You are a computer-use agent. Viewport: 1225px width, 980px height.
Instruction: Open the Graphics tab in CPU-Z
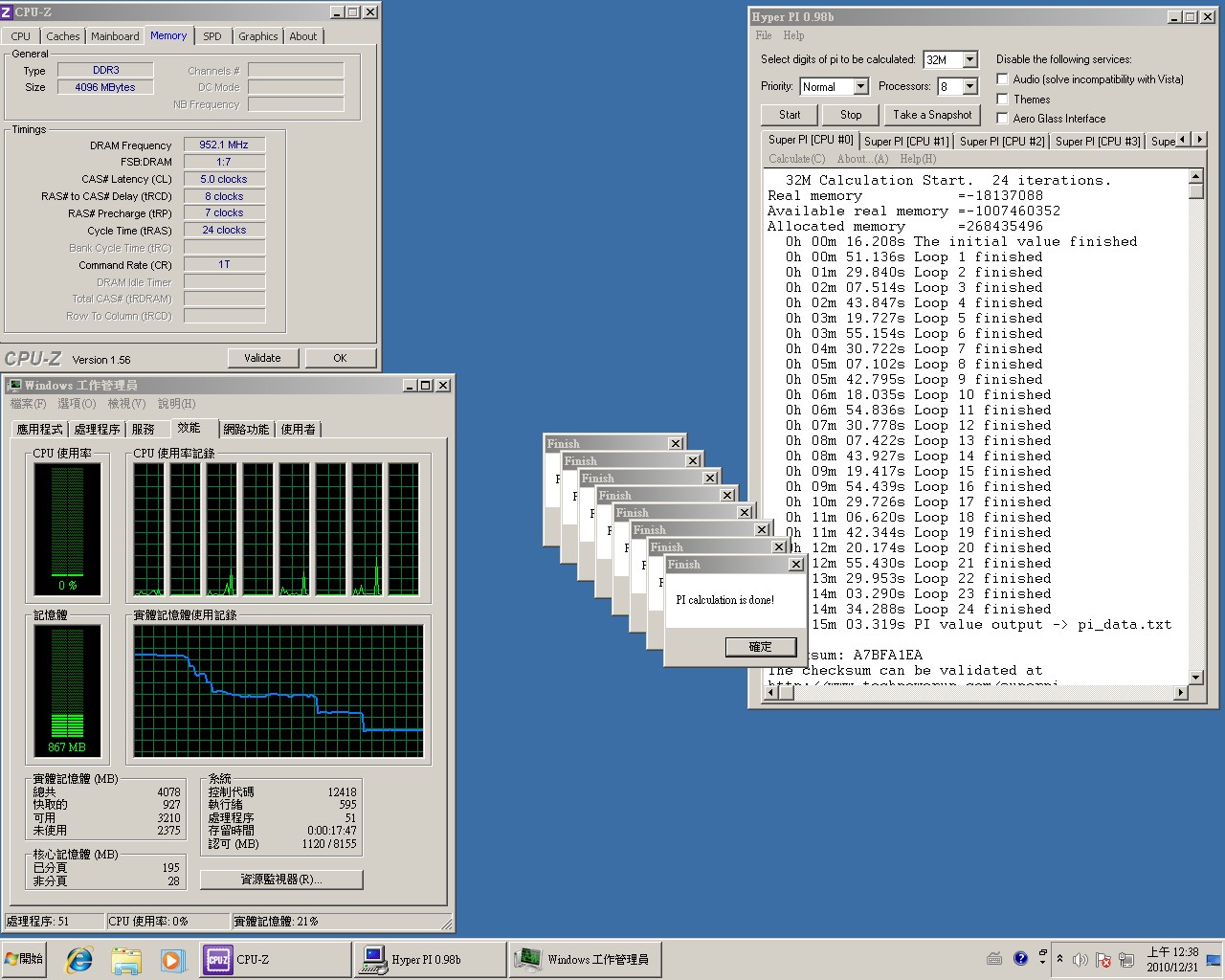(258, 36)
